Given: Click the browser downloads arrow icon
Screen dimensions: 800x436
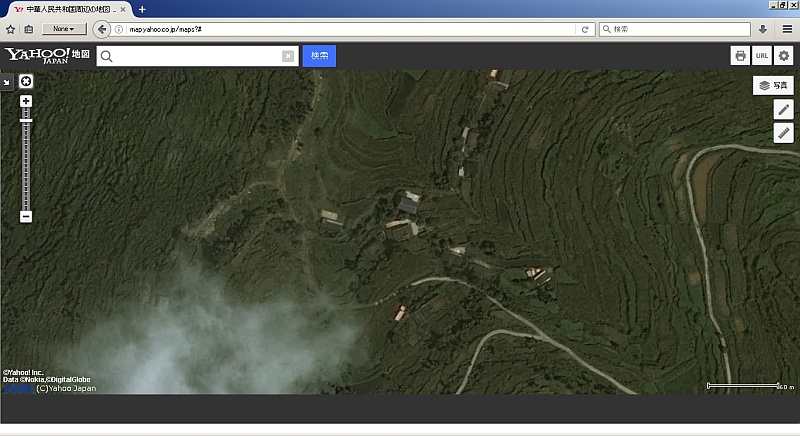Looking at the screenshot, I should [763, 29].
